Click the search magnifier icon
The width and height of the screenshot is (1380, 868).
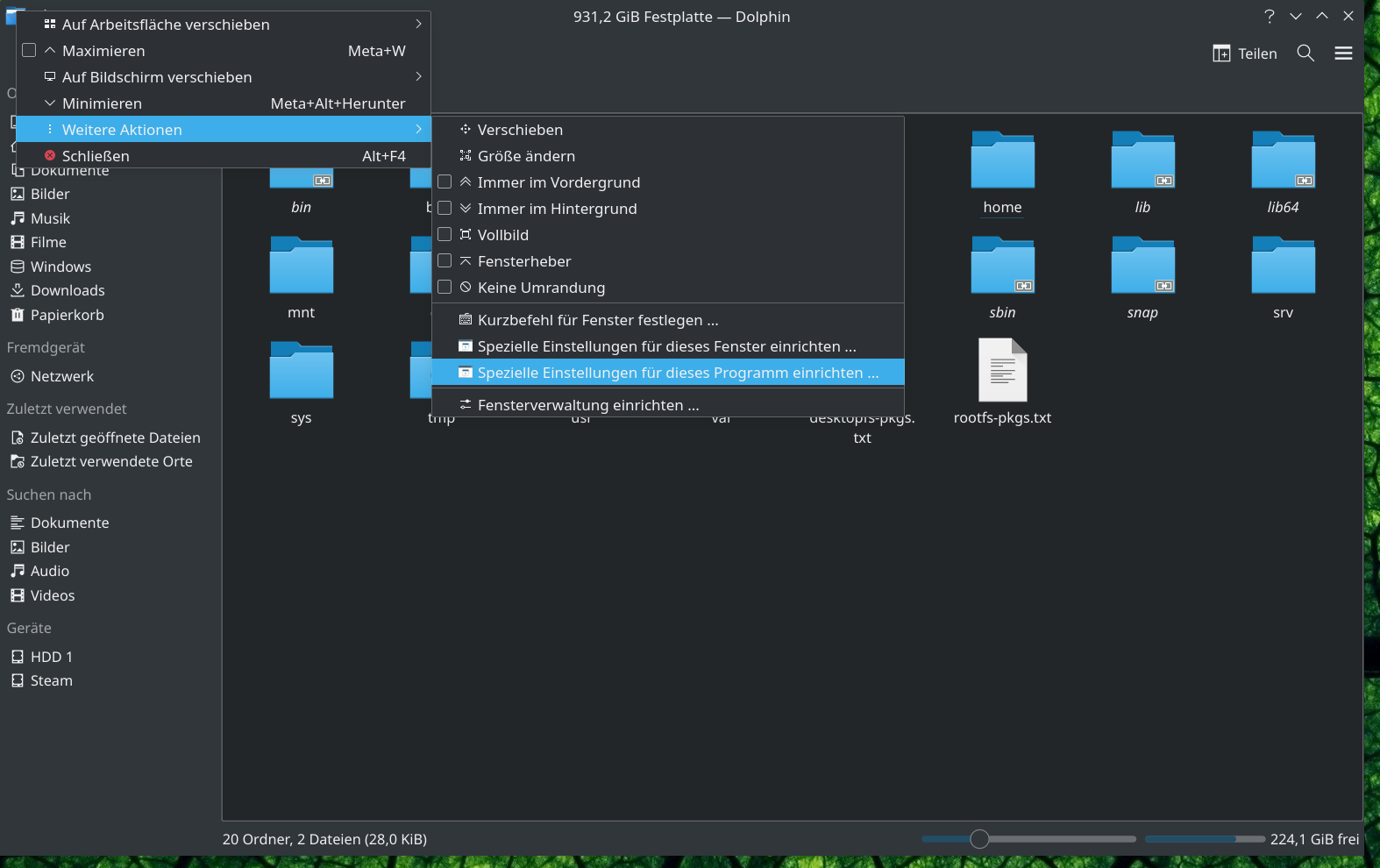[1305, 53]
